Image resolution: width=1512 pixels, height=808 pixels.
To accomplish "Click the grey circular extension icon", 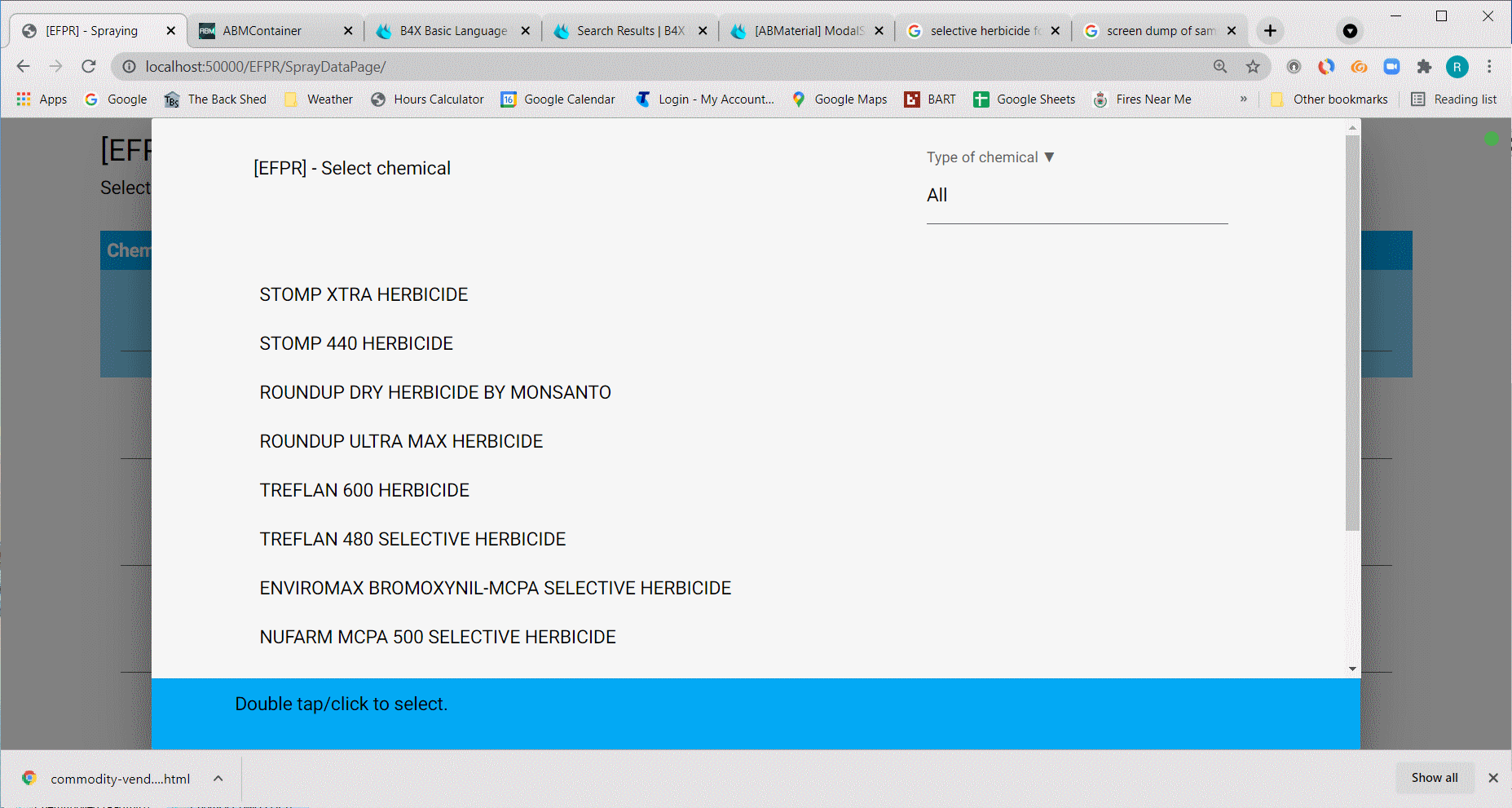I will pyautogui.click(x=1294, y=66).
